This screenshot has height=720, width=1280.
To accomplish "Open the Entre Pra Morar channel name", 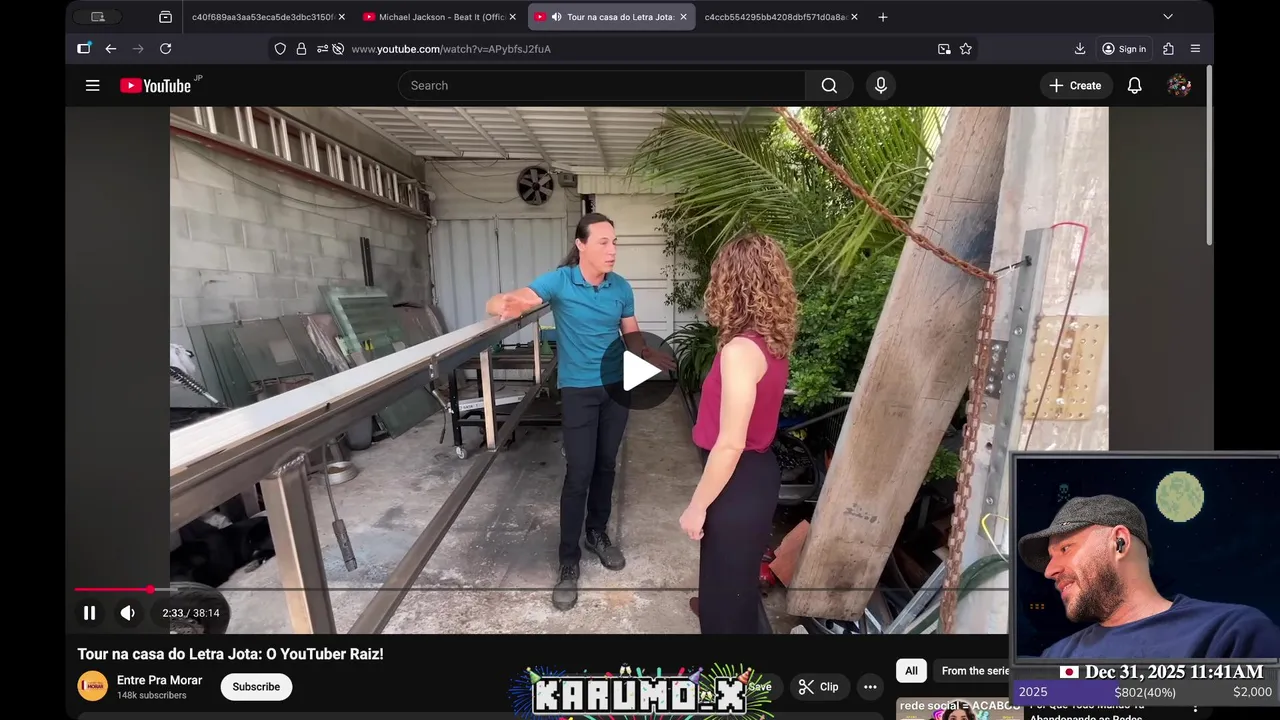I will (x=160, y=680).
